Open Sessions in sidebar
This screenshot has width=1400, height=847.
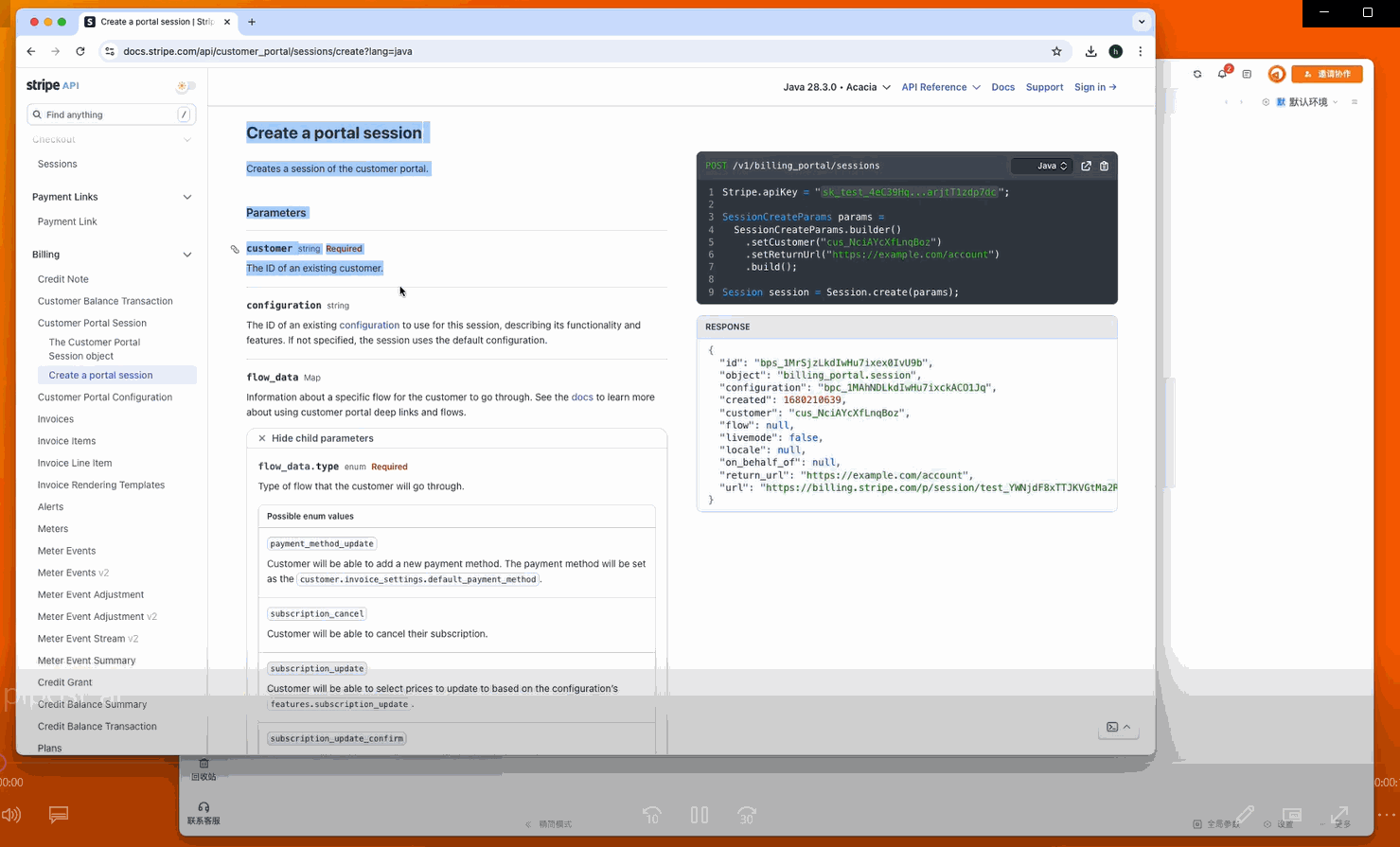pyautogui.click(x=57, y=164)
